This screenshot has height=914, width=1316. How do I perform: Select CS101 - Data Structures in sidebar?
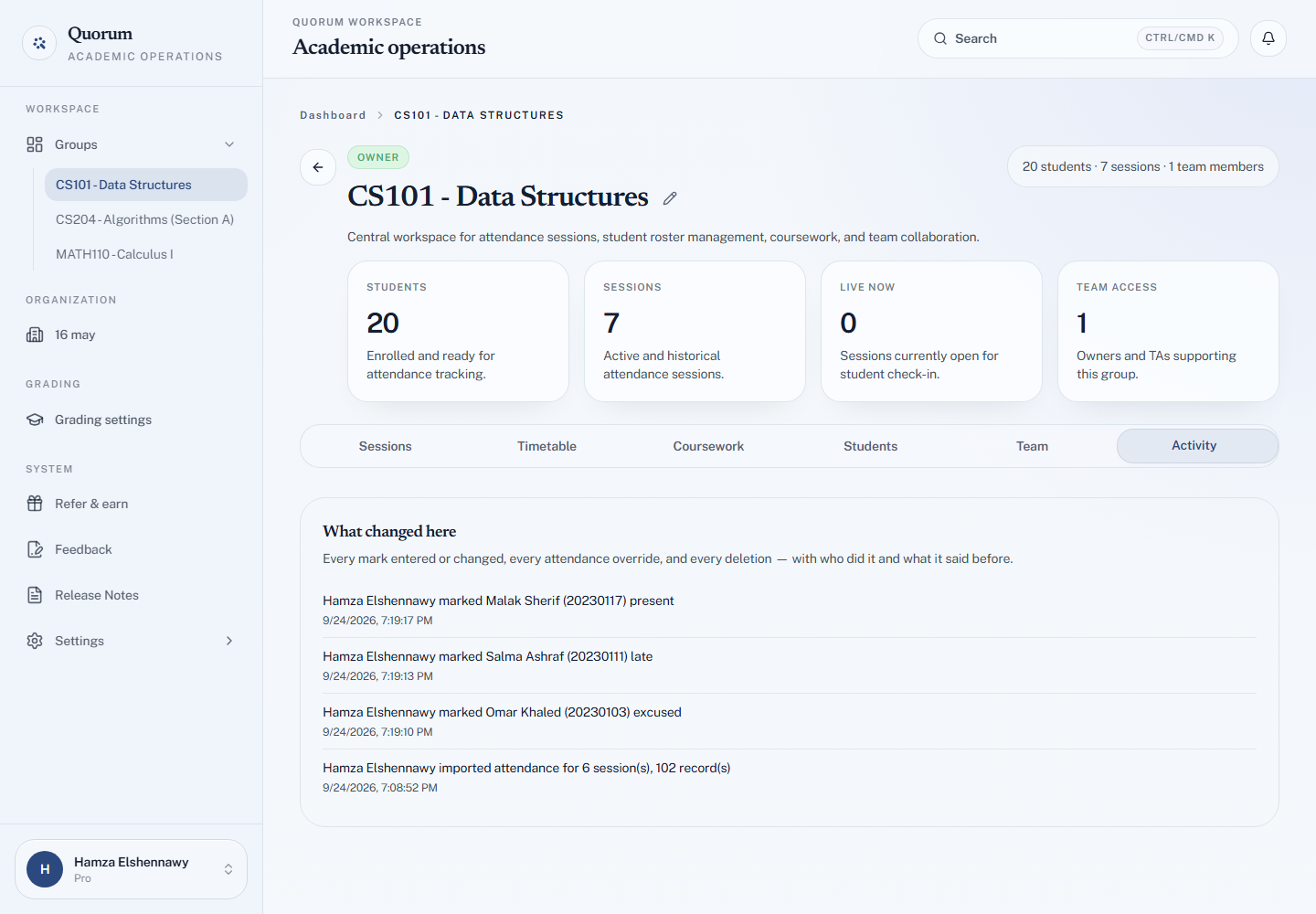(x=146, y=185)
